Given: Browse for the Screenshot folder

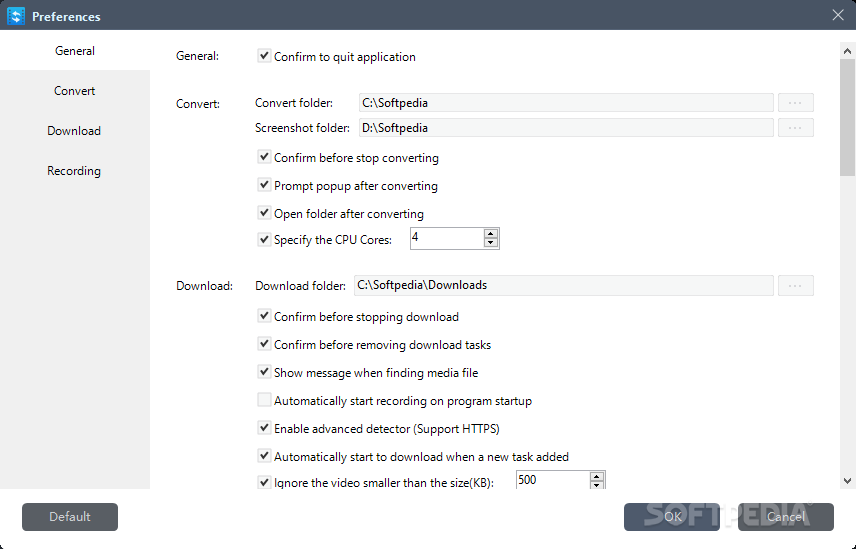Looking at the screenshot, I should click(x=795, y=128).
